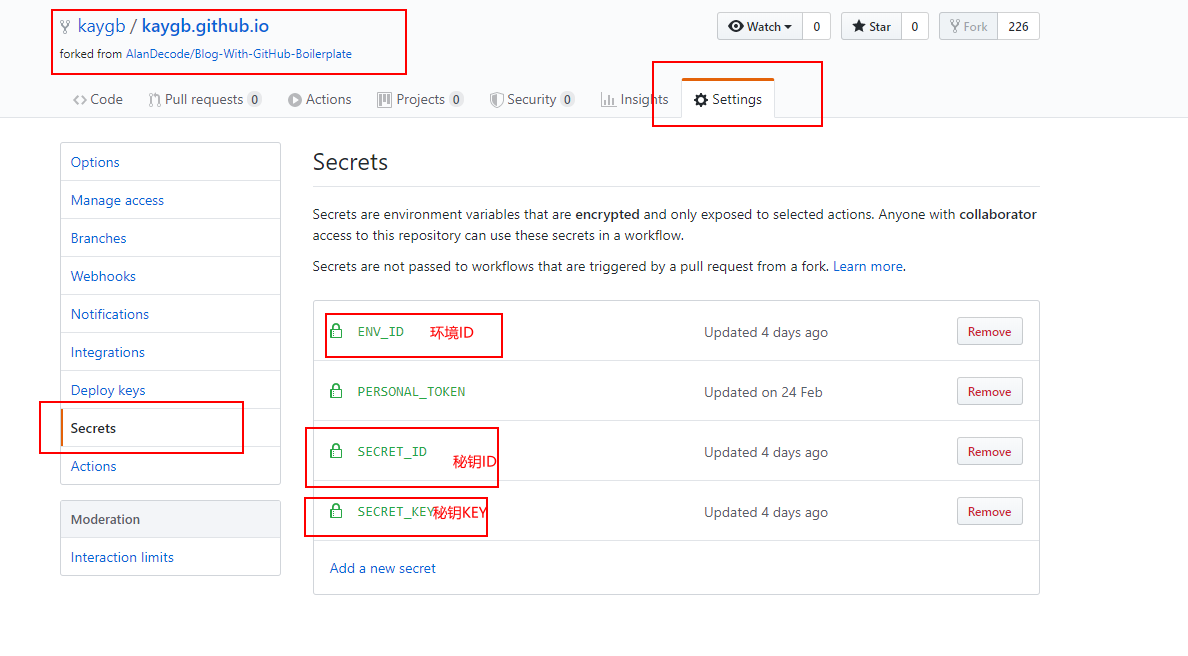Click the Settings gear icon tab
Image resolution: width=1188 pixels, height=656 pixels.
click(x=728, y=100)
